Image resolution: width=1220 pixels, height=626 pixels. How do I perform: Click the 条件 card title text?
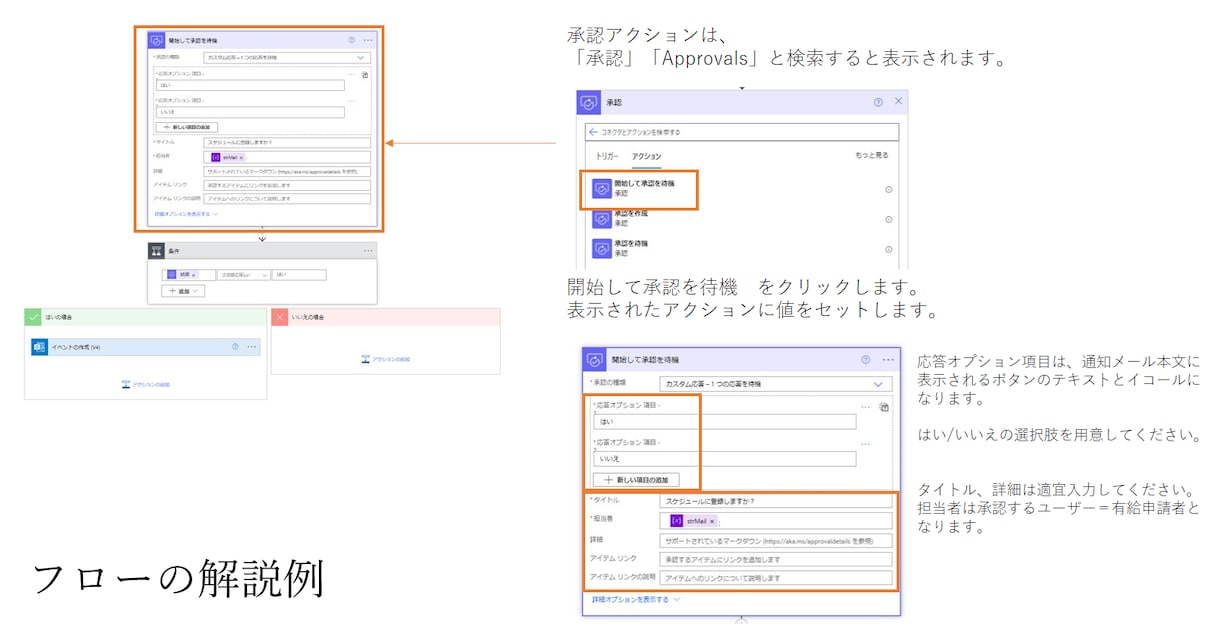(174, 251)
